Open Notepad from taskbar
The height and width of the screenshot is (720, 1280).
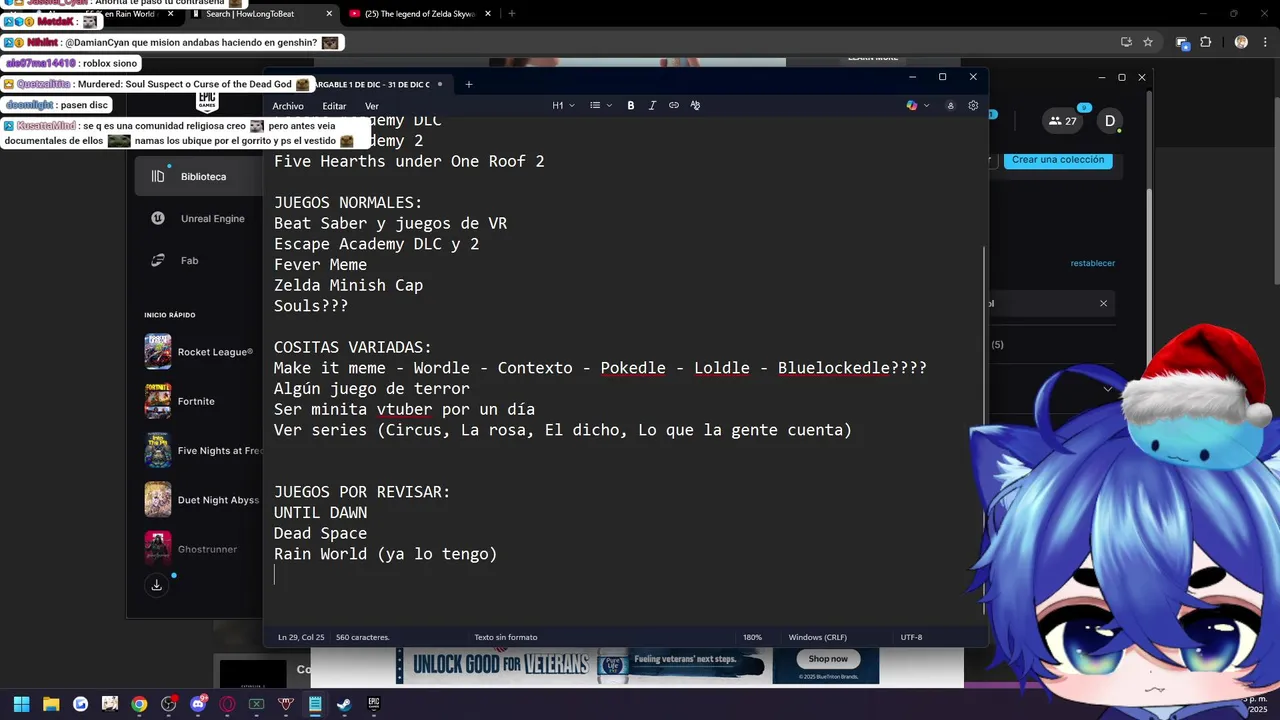tap(315, 704)
